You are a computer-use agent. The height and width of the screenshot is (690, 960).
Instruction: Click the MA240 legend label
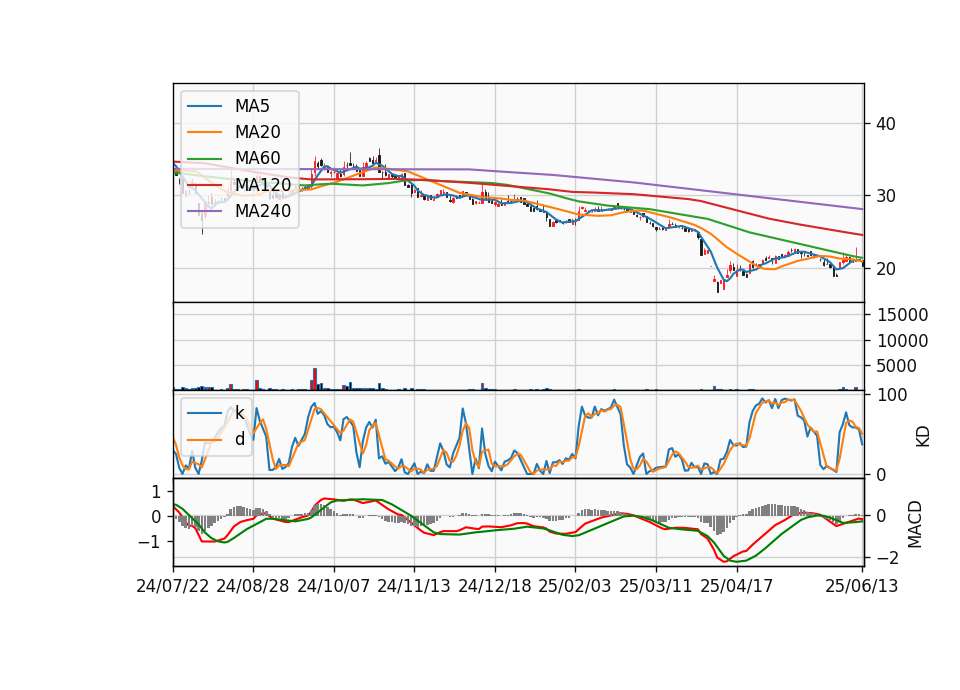(x=263, y=211)
